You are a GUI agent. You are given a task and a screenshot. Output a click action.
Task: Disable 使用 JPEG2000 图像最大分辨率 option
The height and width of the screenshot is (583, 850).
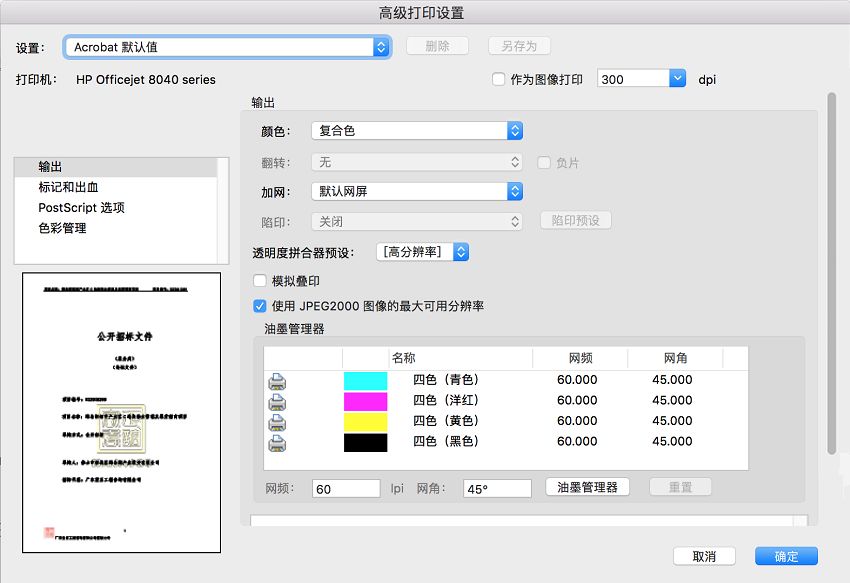259,306
